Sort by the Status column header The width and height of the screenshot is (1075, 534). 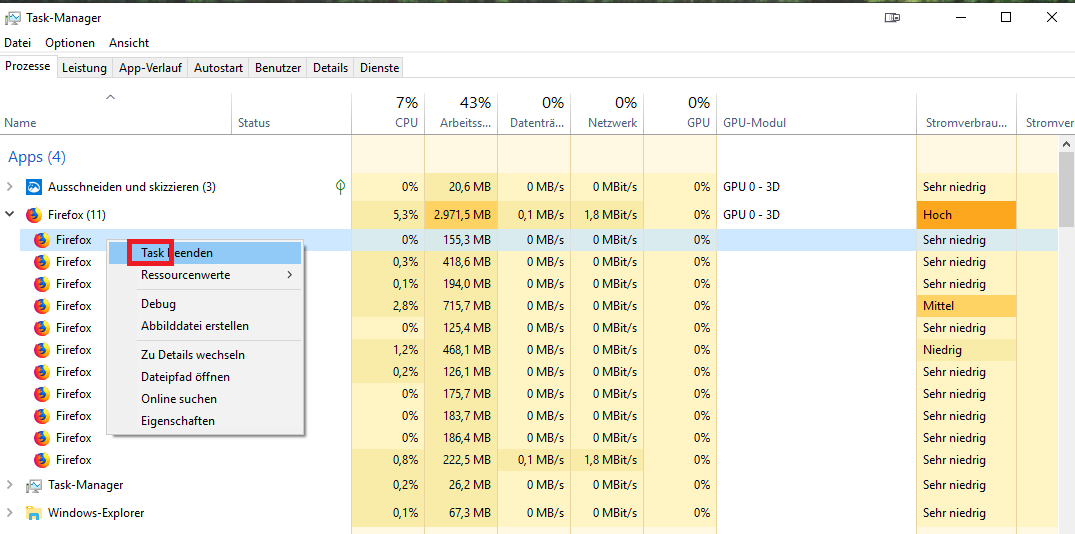pyautogui.click(x=291, y=113)
